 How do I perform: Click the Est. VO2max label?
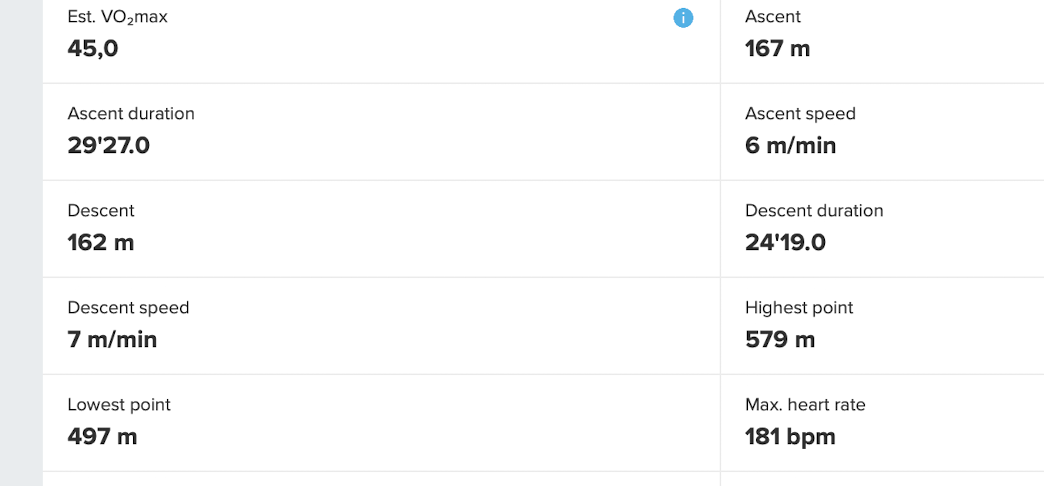pyautogui.click(x=117, y=17)
